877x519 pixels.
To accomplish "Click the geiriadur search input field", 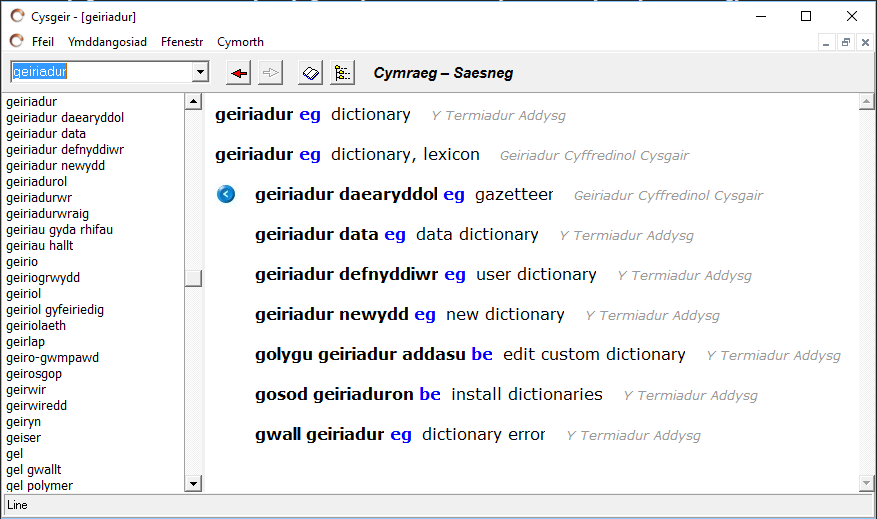I will [102, 72].
